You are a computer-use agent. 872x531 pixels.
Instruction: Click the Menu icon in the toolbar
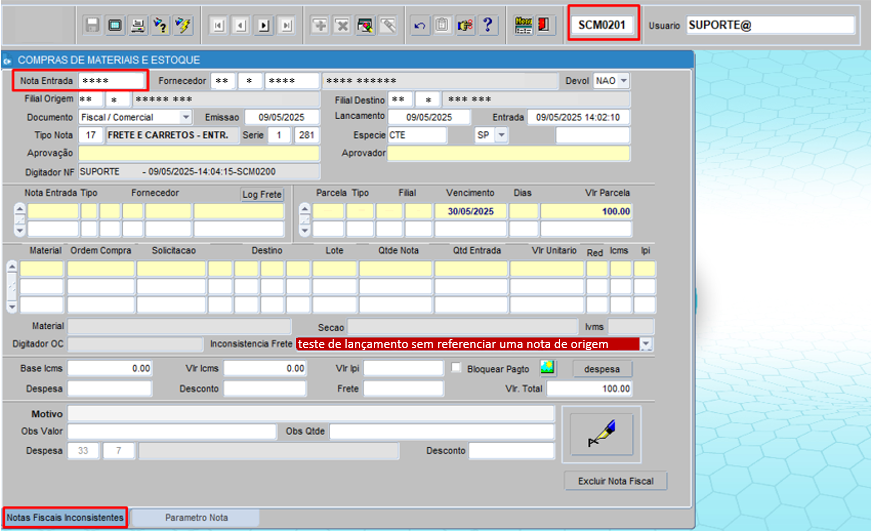coord(523,25)
